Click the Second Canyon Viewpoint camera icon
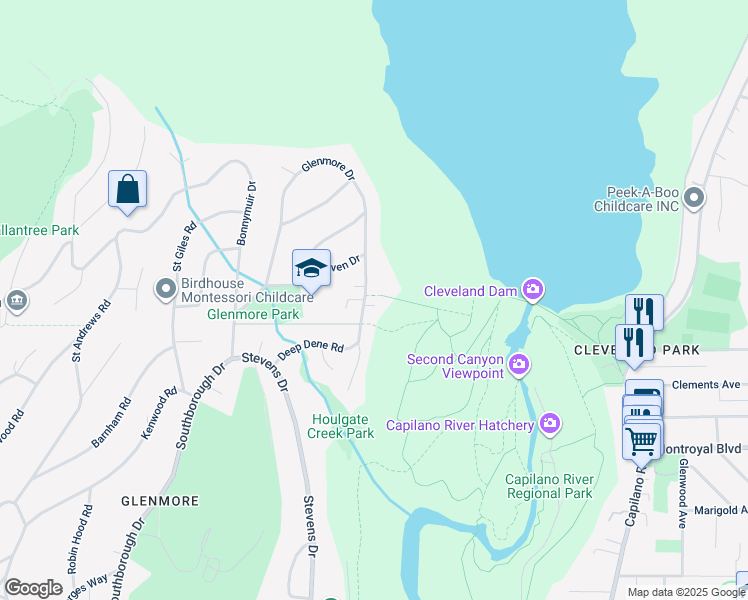The image size is (748, 600). [519, 365]
